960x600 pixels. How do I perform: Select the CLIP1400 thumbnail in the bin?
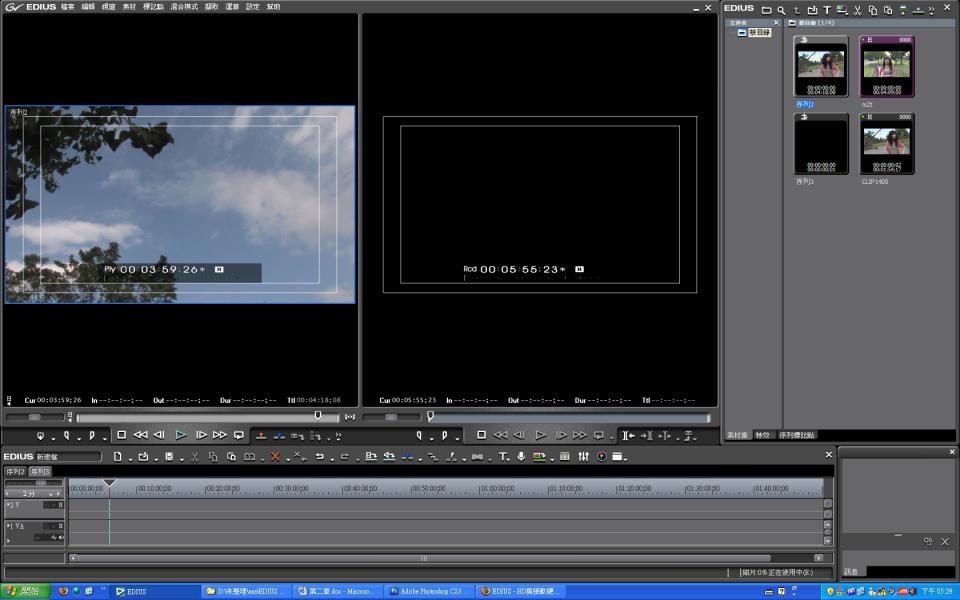tap(887, 144)
